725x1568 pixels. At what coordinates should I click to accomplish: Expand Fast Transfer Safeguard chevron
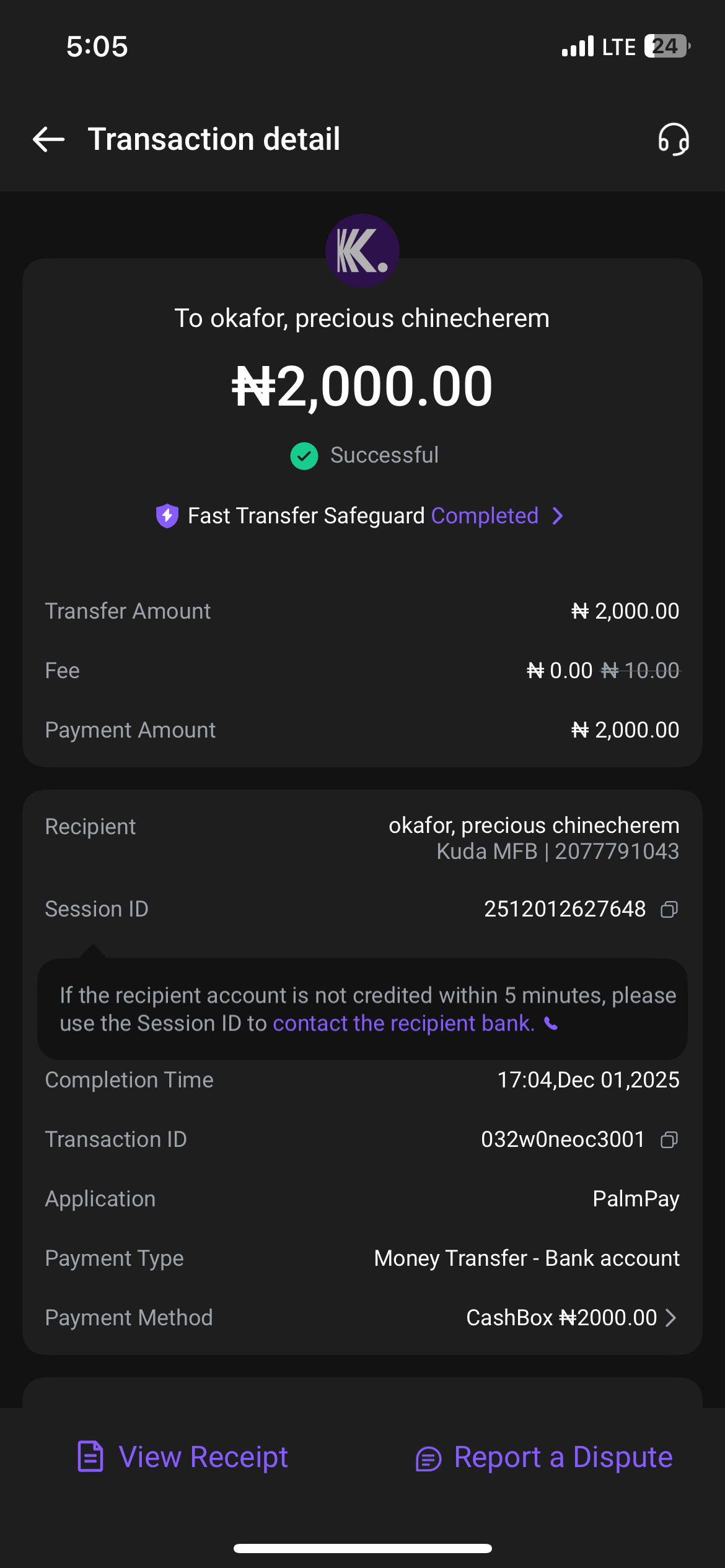coord(558,516)
